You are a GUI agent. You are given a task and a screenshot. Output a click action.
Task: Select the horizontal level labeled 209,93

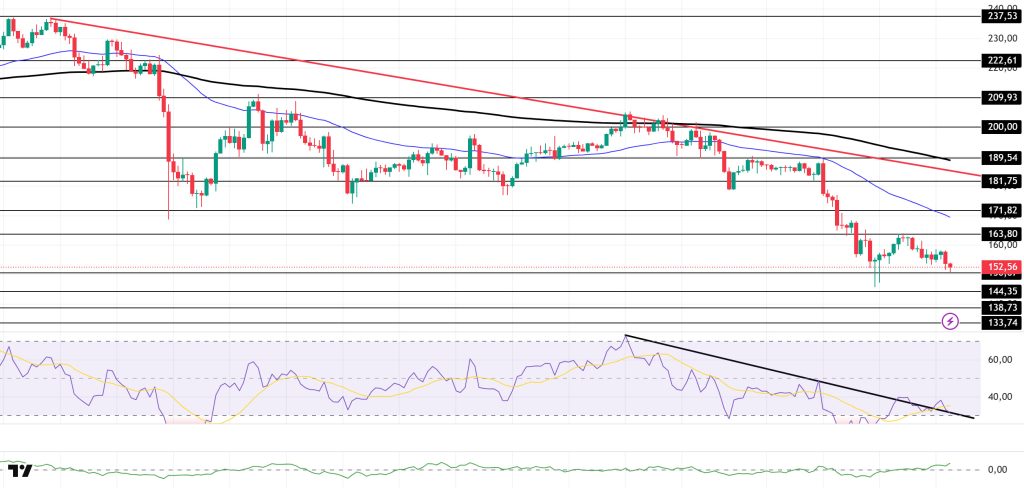[x=500, y=98]
